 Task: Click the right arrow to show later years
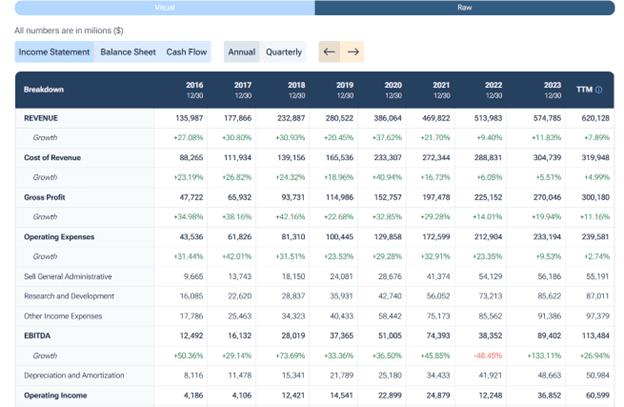pyautogui.click(x=352, y=52)
